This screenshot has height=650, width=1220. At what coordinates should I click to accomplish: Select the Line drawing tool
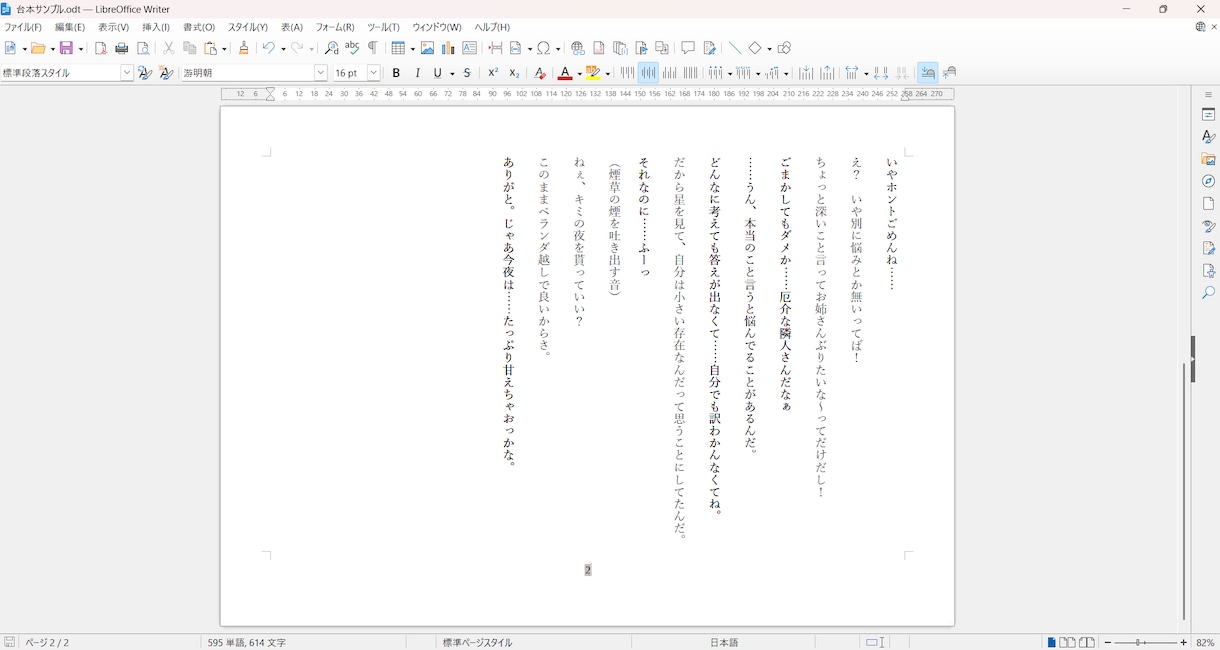[735, 48]
